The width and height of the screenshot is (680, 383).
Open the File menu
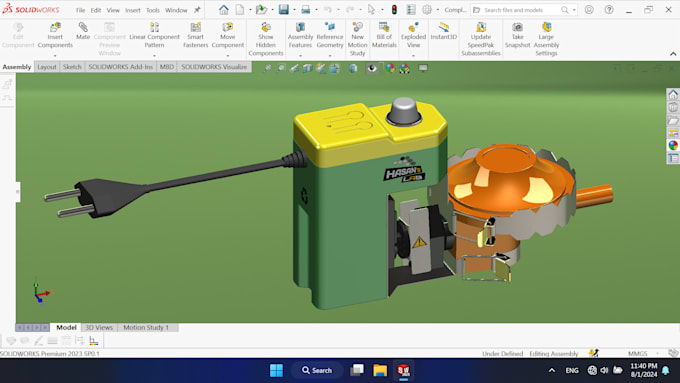click(81, 10)
